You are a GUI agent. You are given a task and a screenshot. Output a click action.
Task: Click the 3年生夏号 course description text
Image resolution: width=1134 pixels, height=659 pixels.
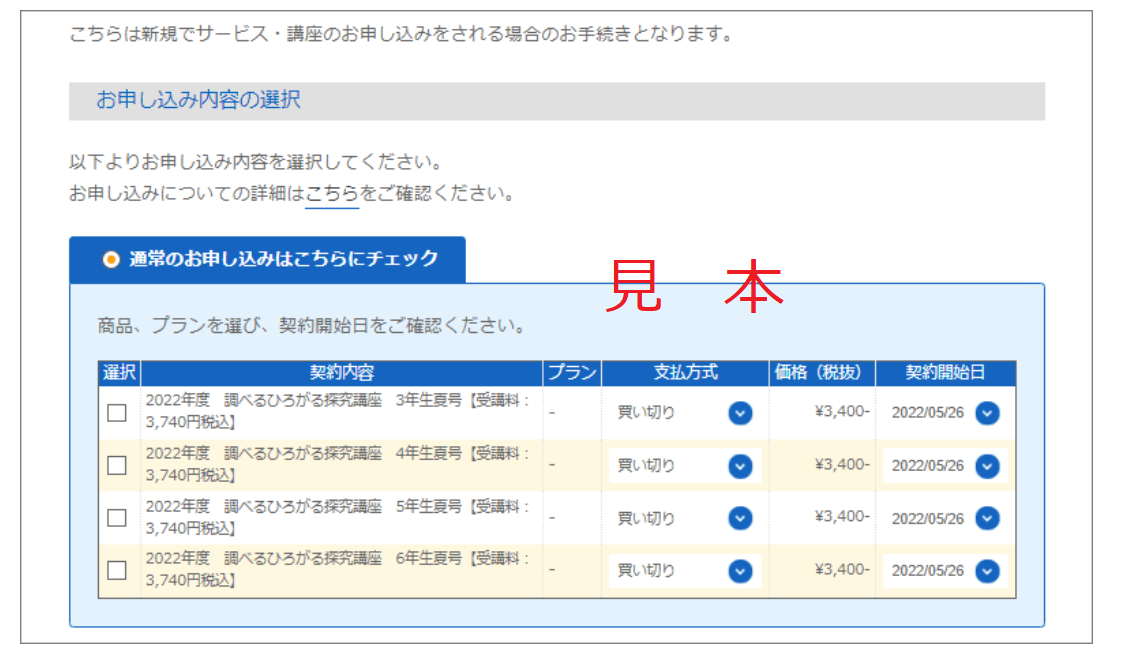click(339, 412)
